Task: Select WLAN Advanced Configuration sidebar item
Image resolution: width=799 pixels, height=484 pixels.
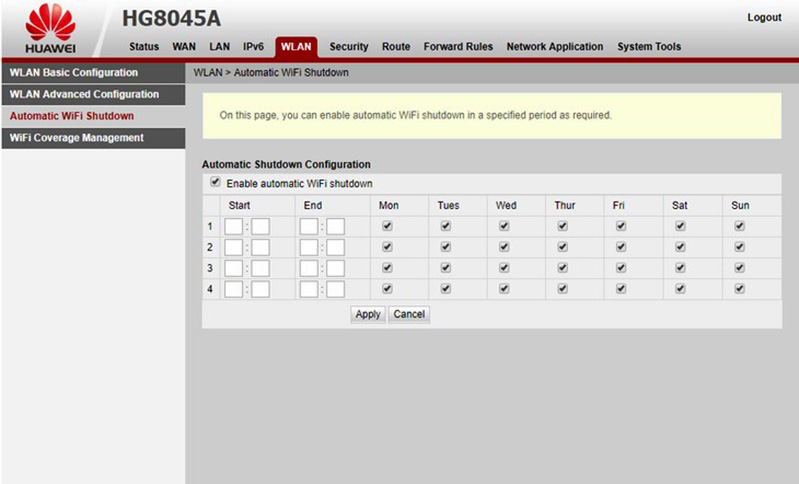Action: click(x=84, y=94)
